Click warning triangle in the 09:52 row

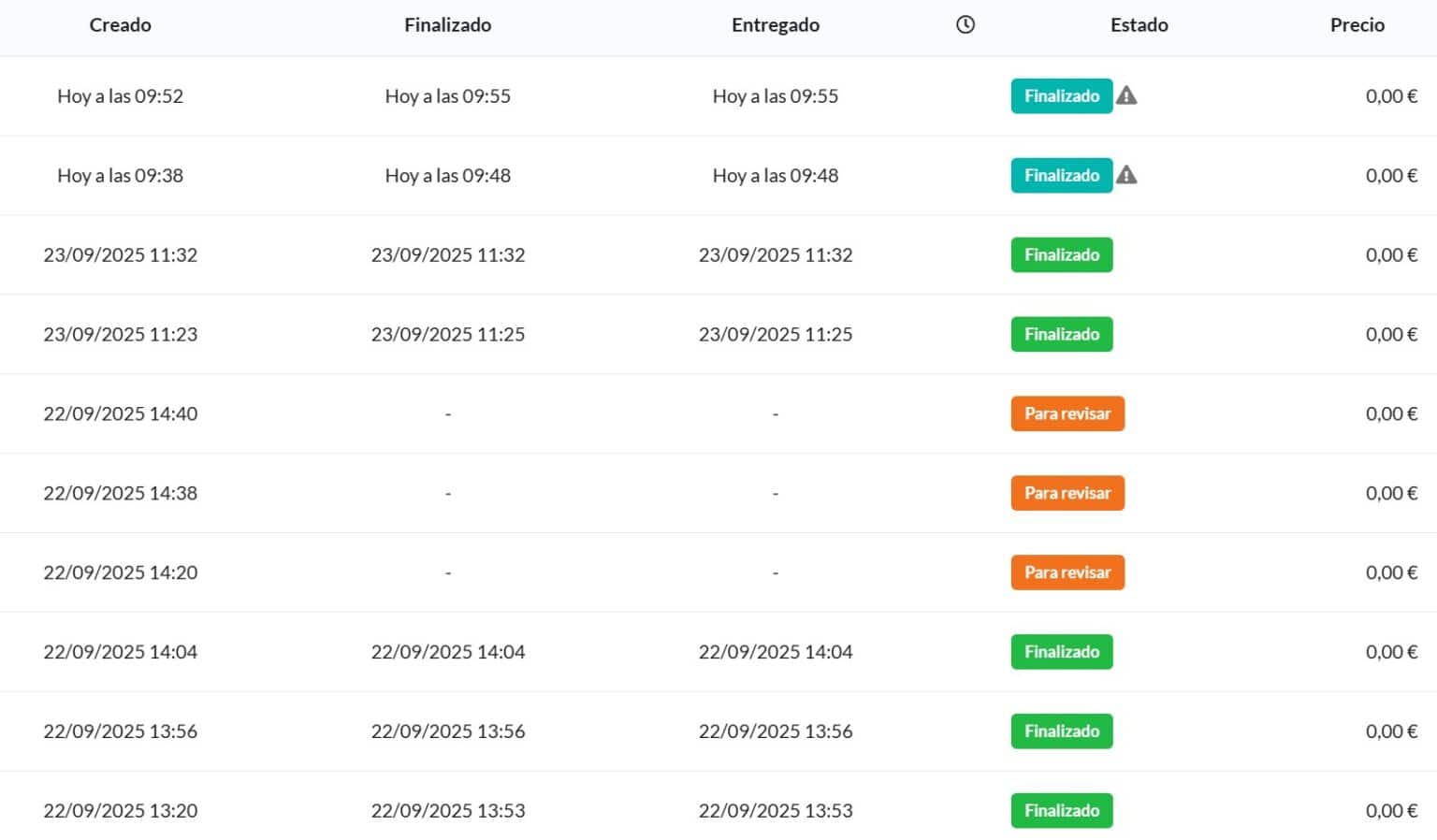click(x=1126, y=95)
